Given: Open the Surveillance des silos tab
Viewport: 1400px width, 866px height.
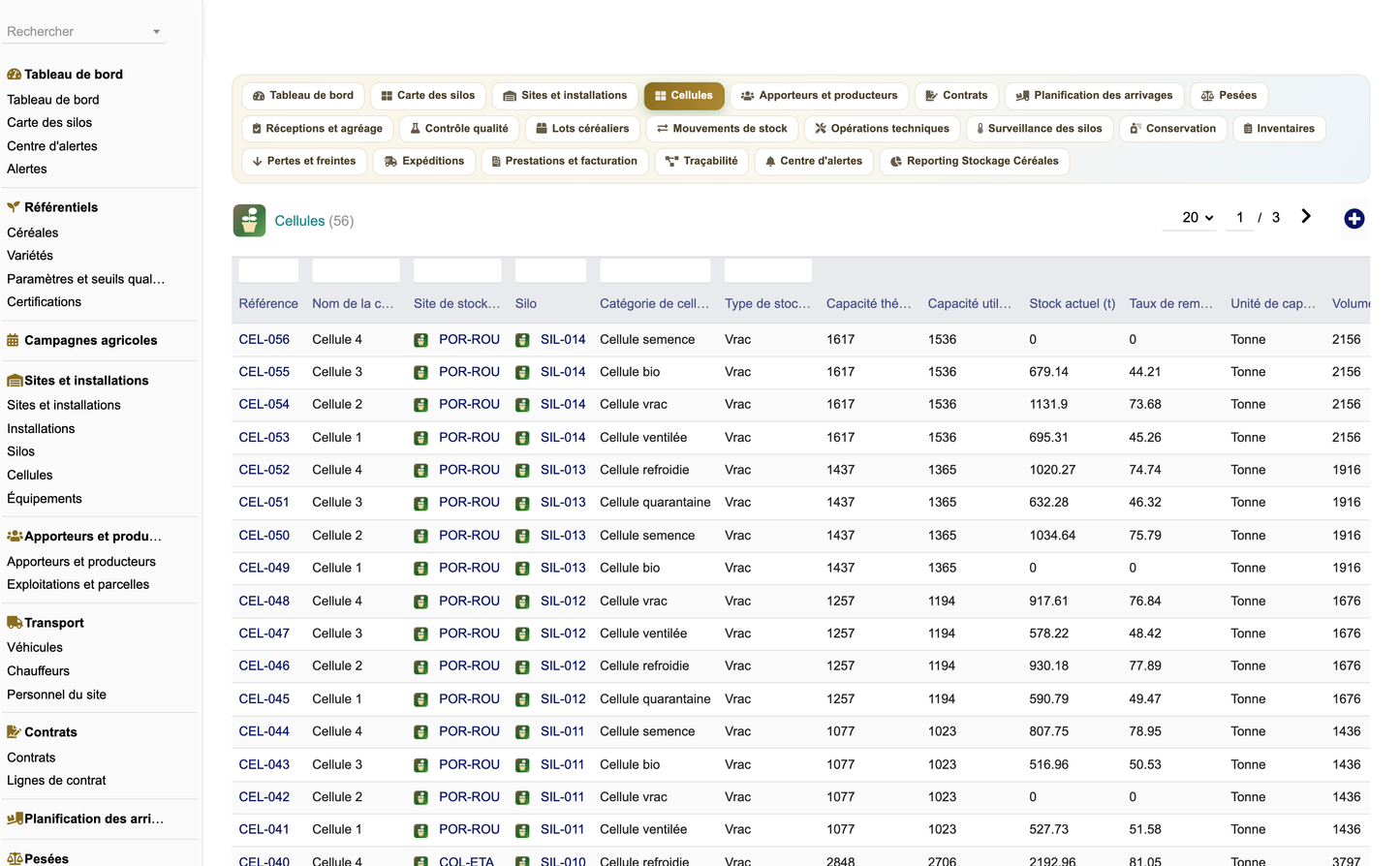Looking at the screenshot, I should tap(1039, 129).
